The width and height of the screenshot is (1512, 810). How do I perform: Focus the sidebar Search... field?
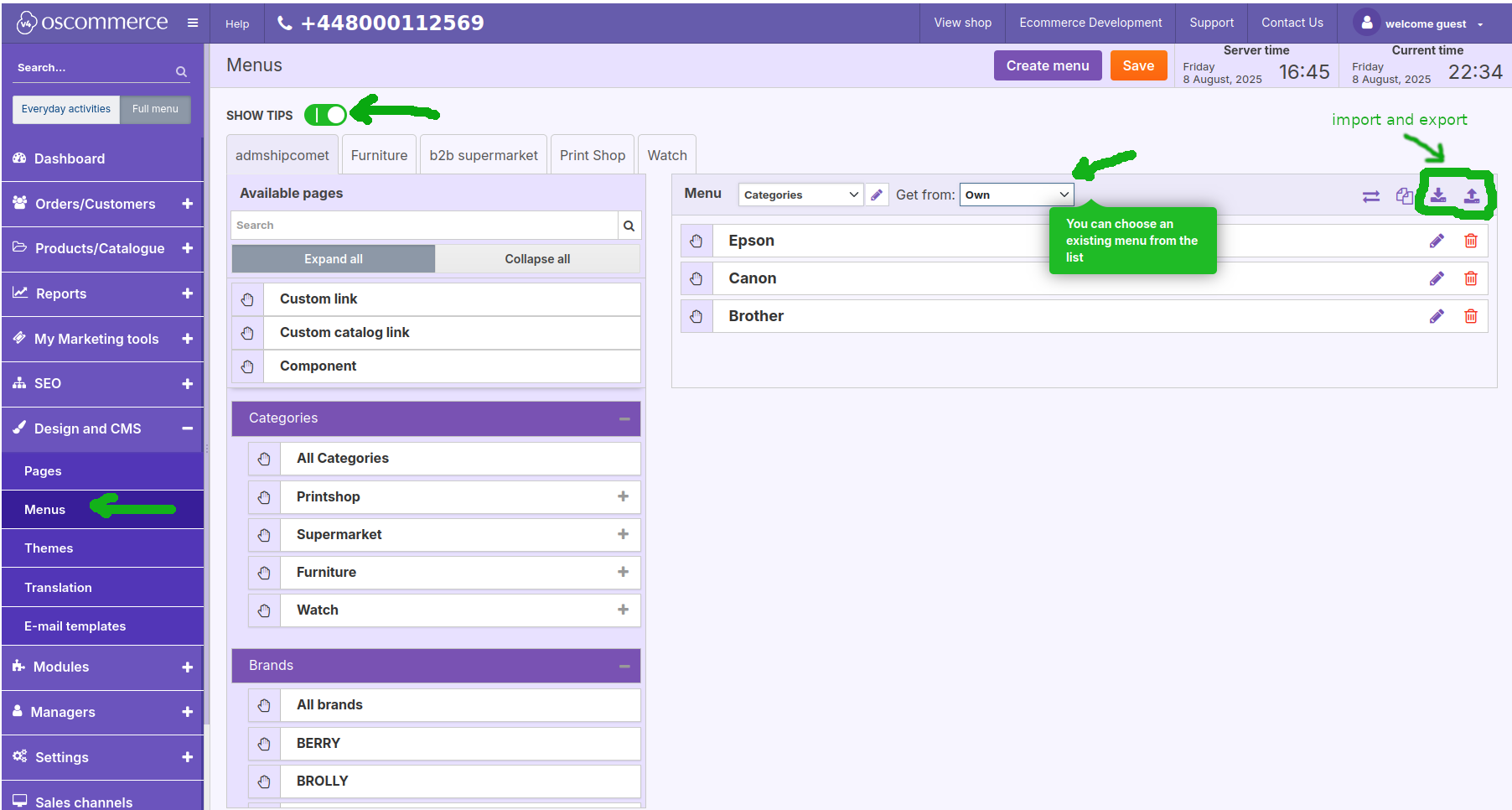click(x=94, y=68)
